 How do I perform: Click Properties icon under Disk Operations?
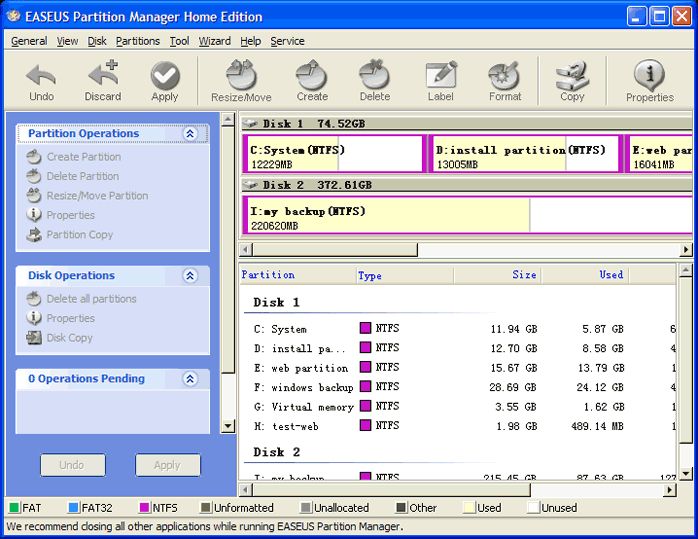click(34, 318)
